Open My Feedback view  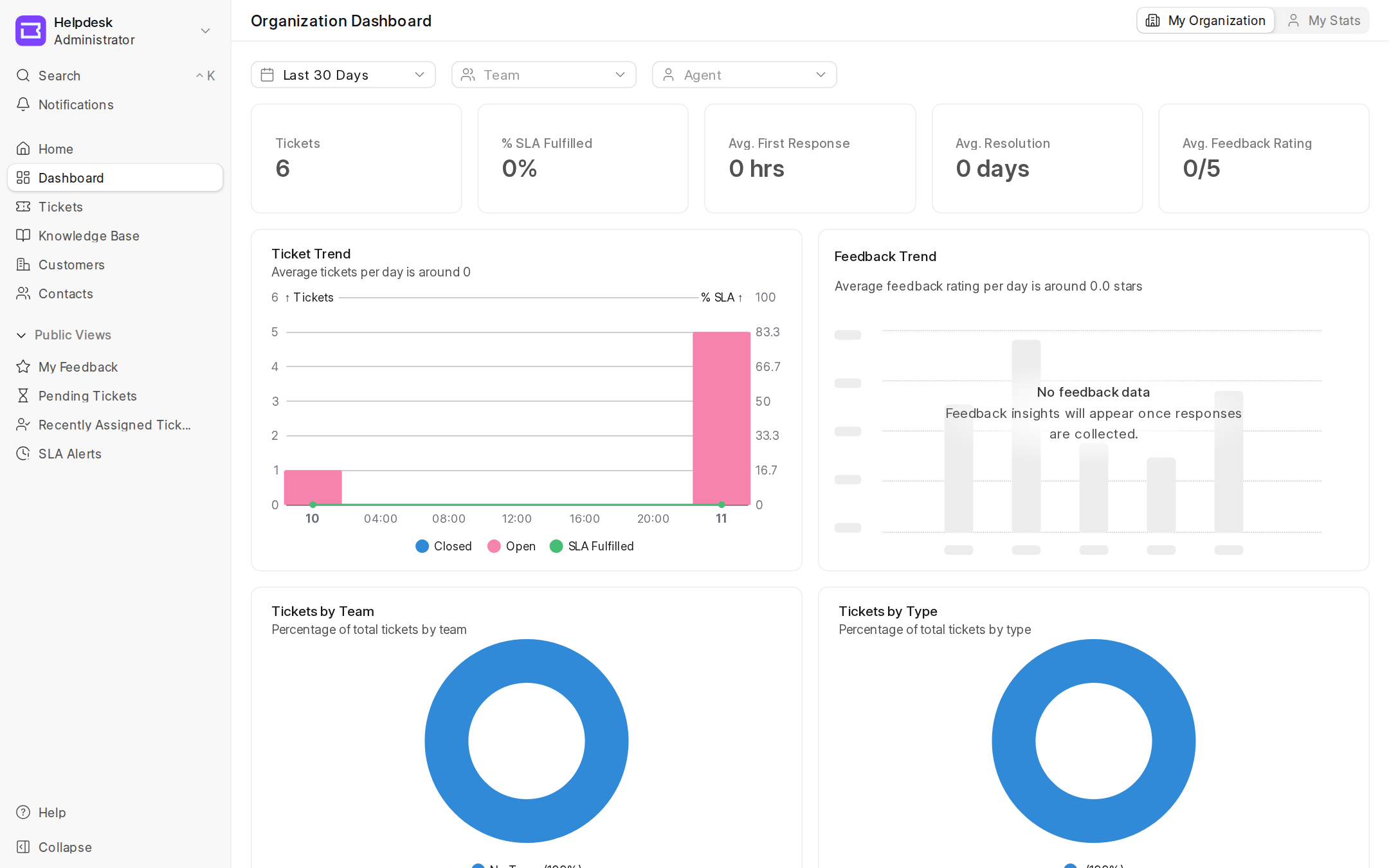pos(115,366)
